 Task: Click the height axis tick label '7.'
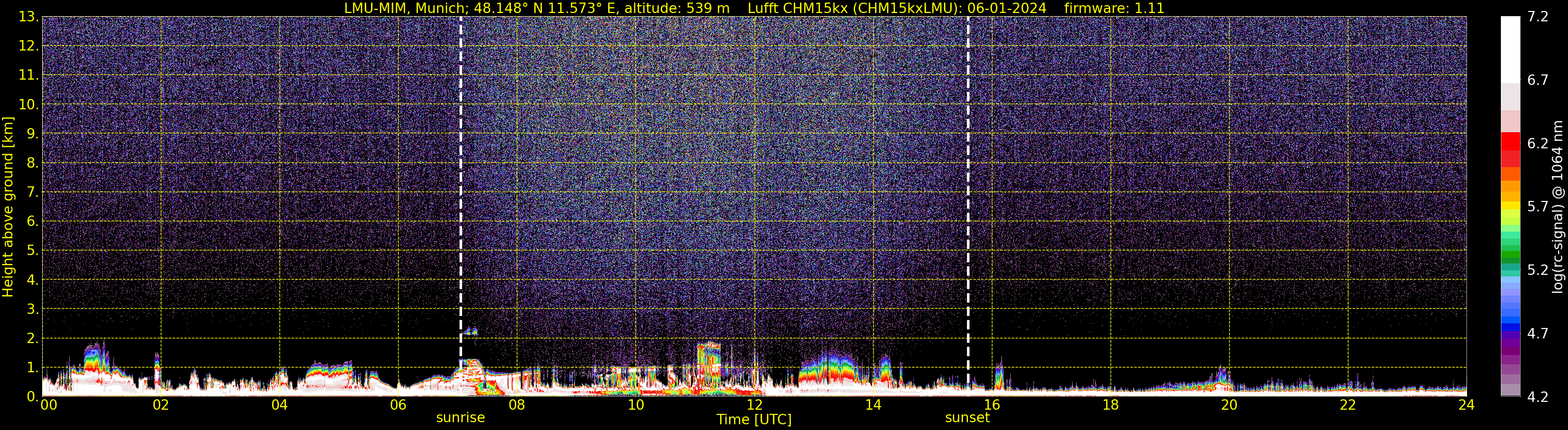pyautogui.click(x=33, y=192)
